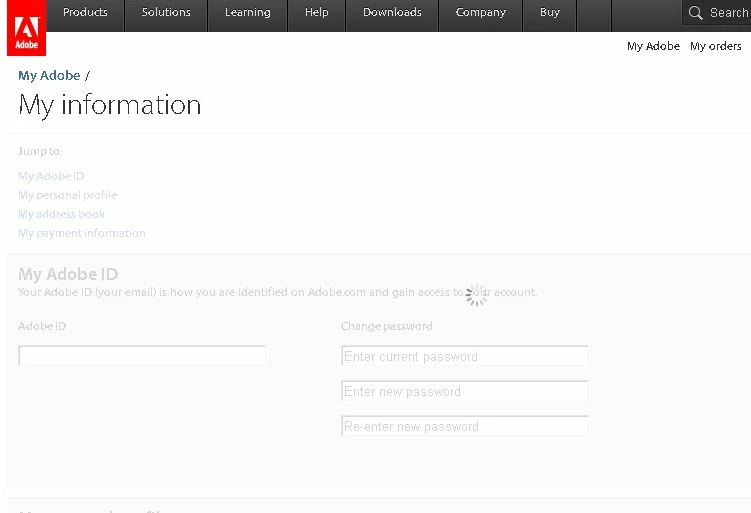Viewport: 751px width, 513px height.
Task: Click the Adobe ID field label
Action: coord(42,326)
